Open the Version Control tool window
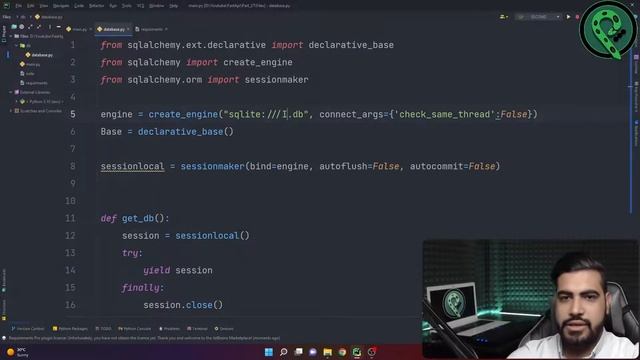Image resolution: width=640 pixels, height=360 pixels. tap(27, 329)
